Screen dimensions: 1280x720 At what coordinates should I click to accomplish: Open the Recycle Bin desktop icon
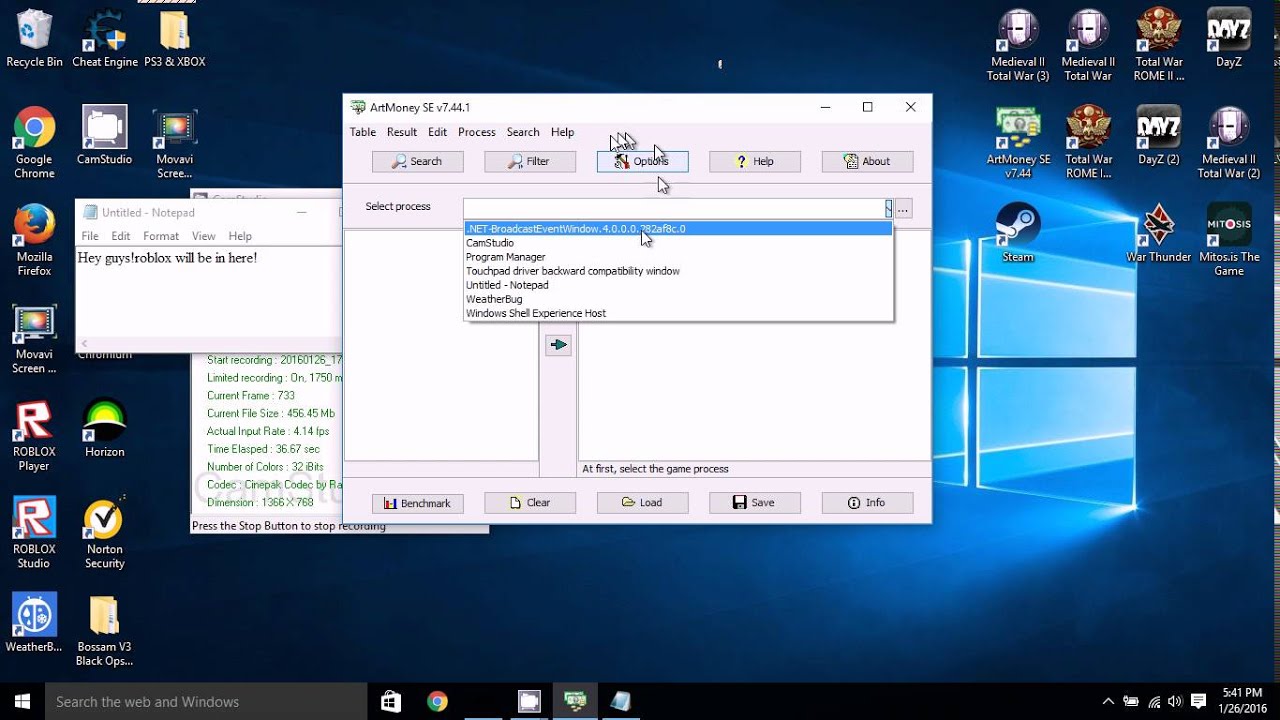point(34,40)
